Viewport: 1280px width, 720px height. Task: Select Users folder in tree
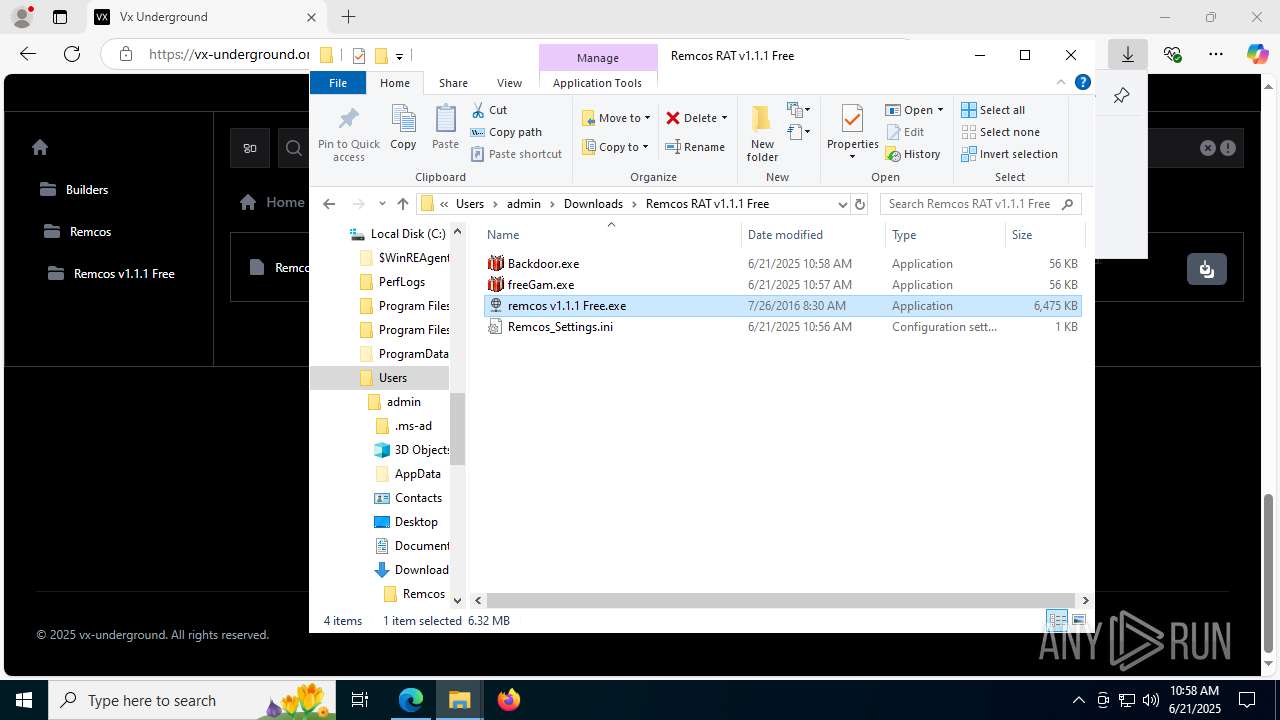[393, 378]
